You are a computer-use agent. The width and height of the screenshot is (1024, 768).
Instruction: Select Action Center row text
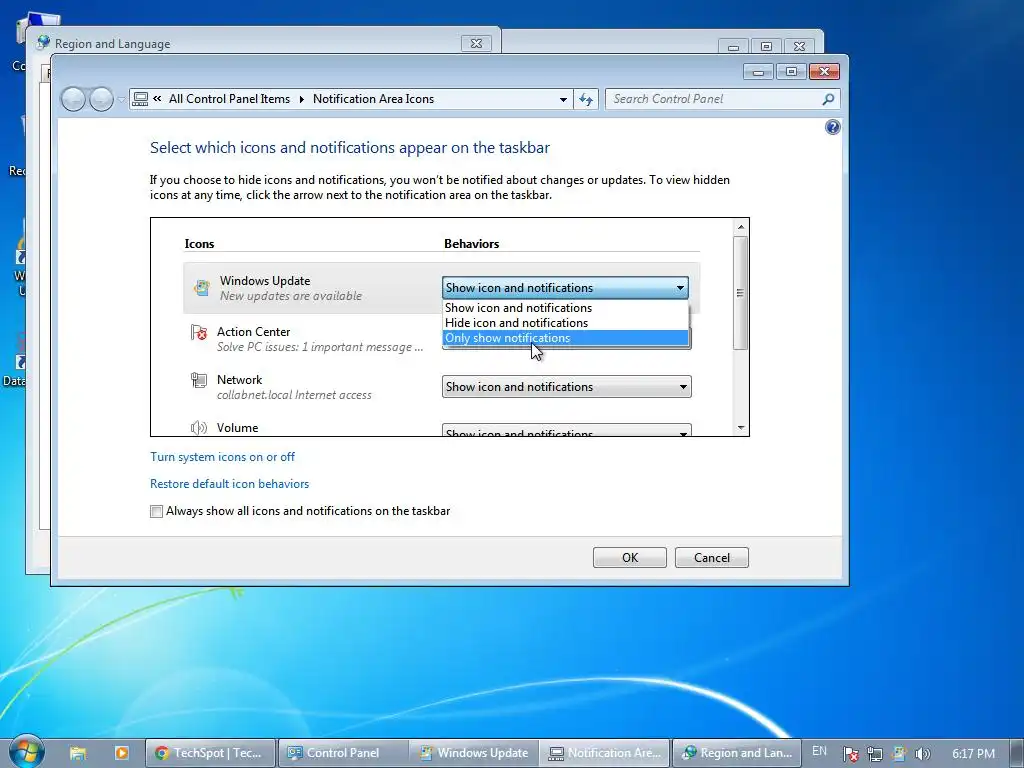point(253,332)
